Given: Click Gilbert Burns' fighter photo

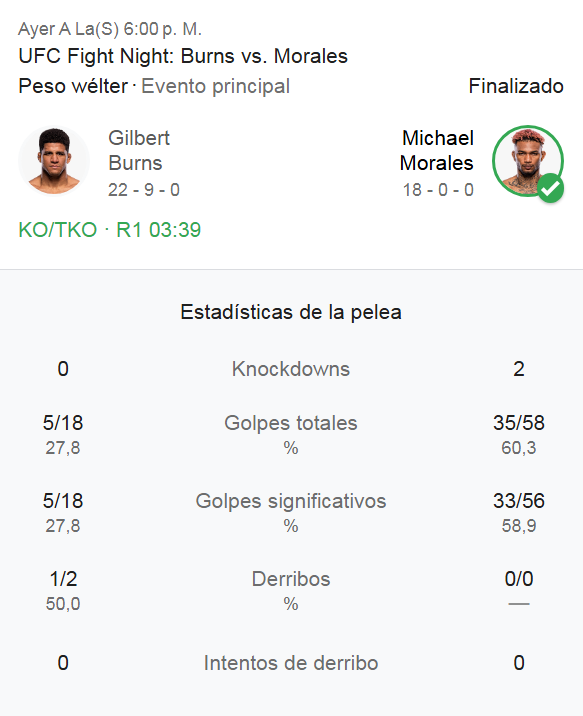Looking at the screenshot, I should coord(54,161).
